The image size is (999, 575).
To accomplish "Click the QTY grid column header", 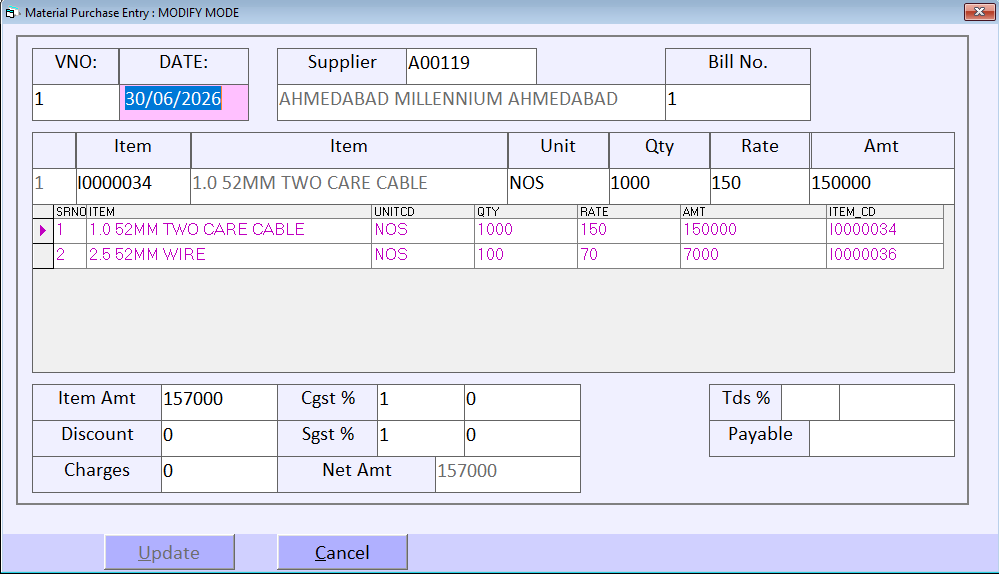I will click(x=526, y=212).
